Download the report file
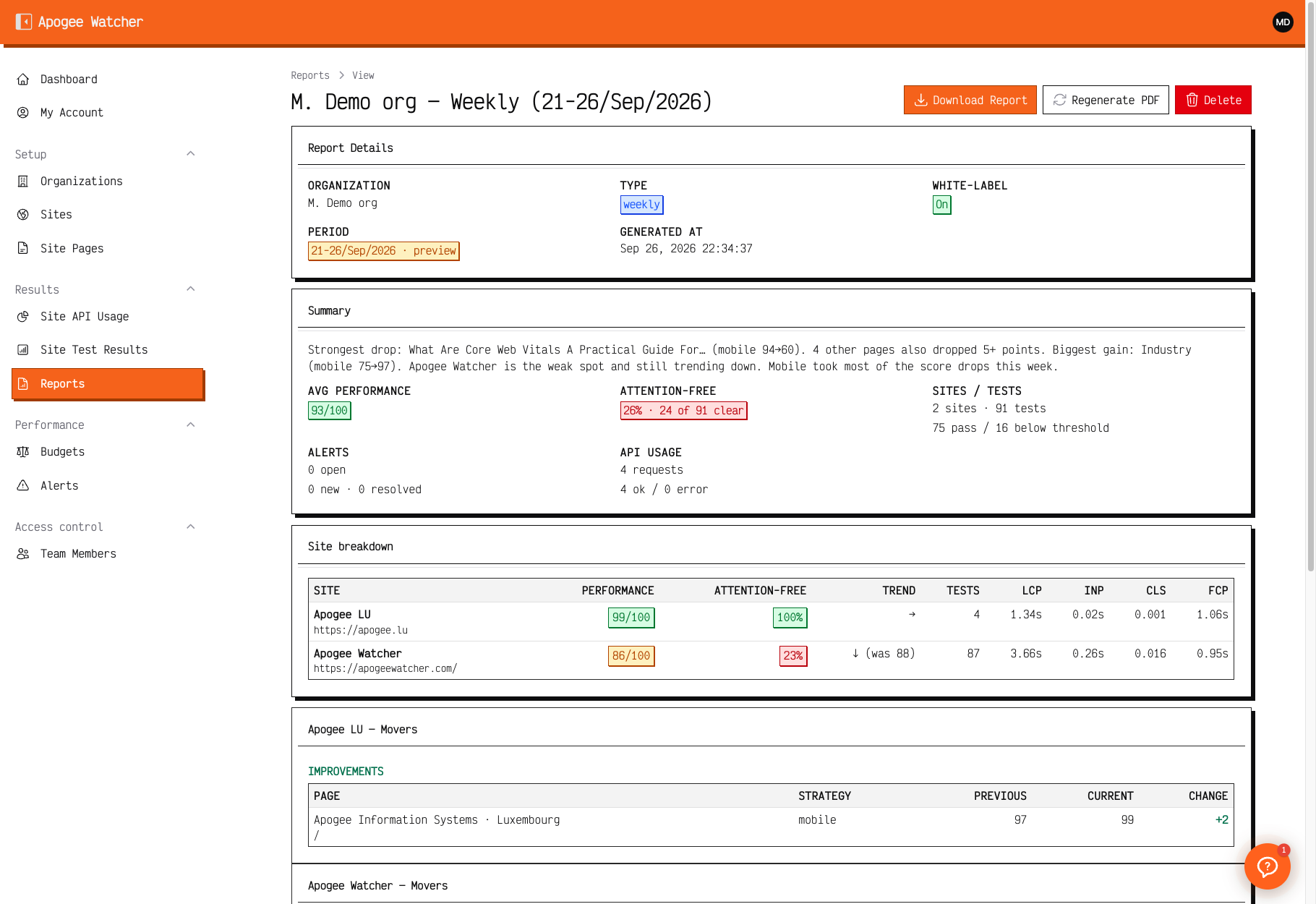 coord(970,100)
